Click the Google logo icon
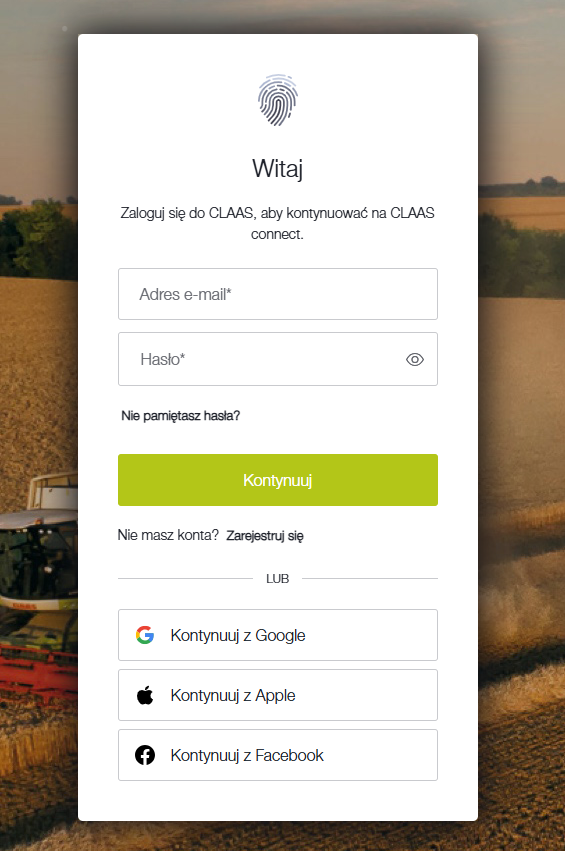Image resolution: width=565 pixels, height=851 pixels. click(x=145, y=634)
